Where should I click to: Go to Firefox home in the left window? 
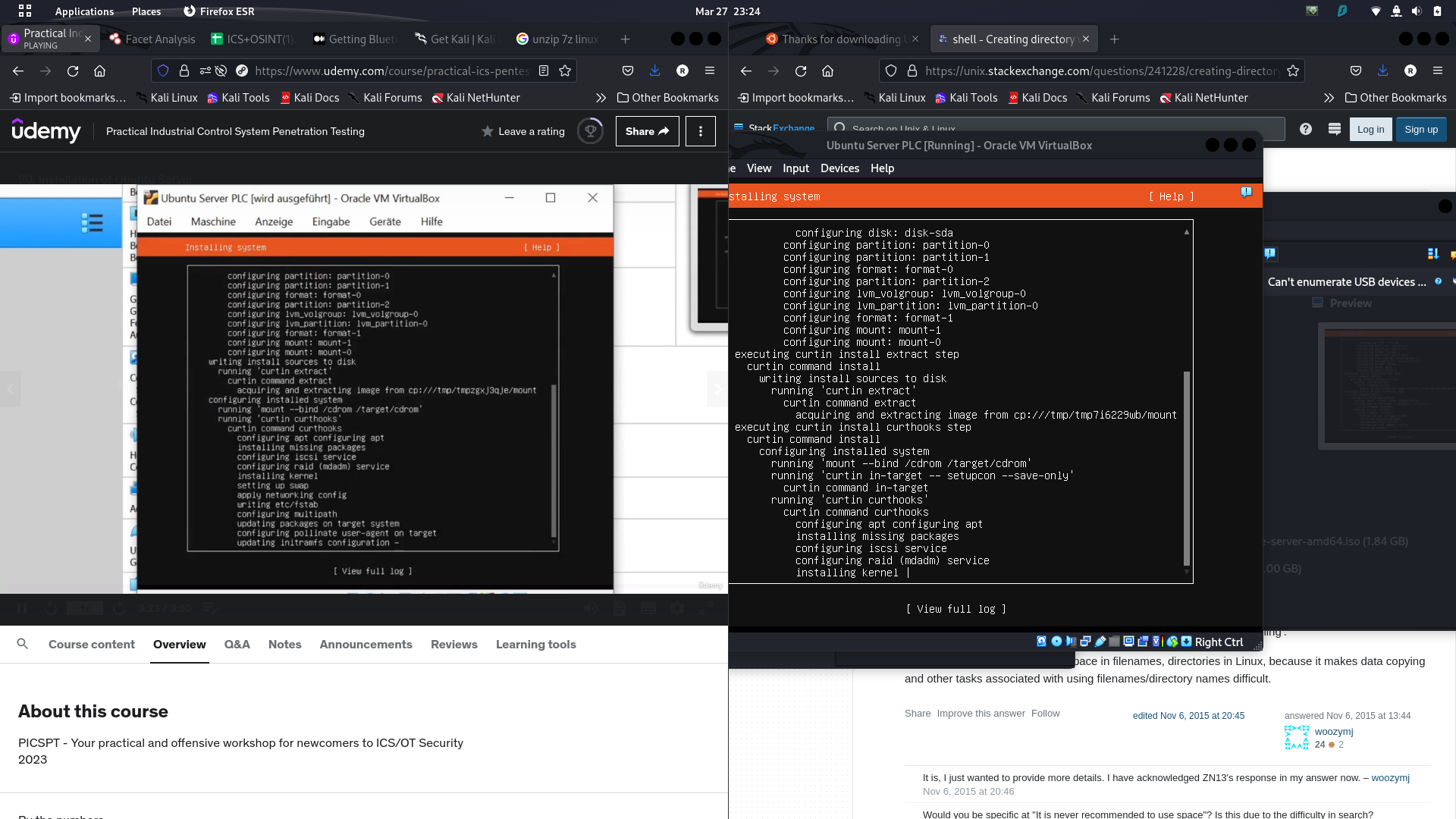click(x=99, y=71)
